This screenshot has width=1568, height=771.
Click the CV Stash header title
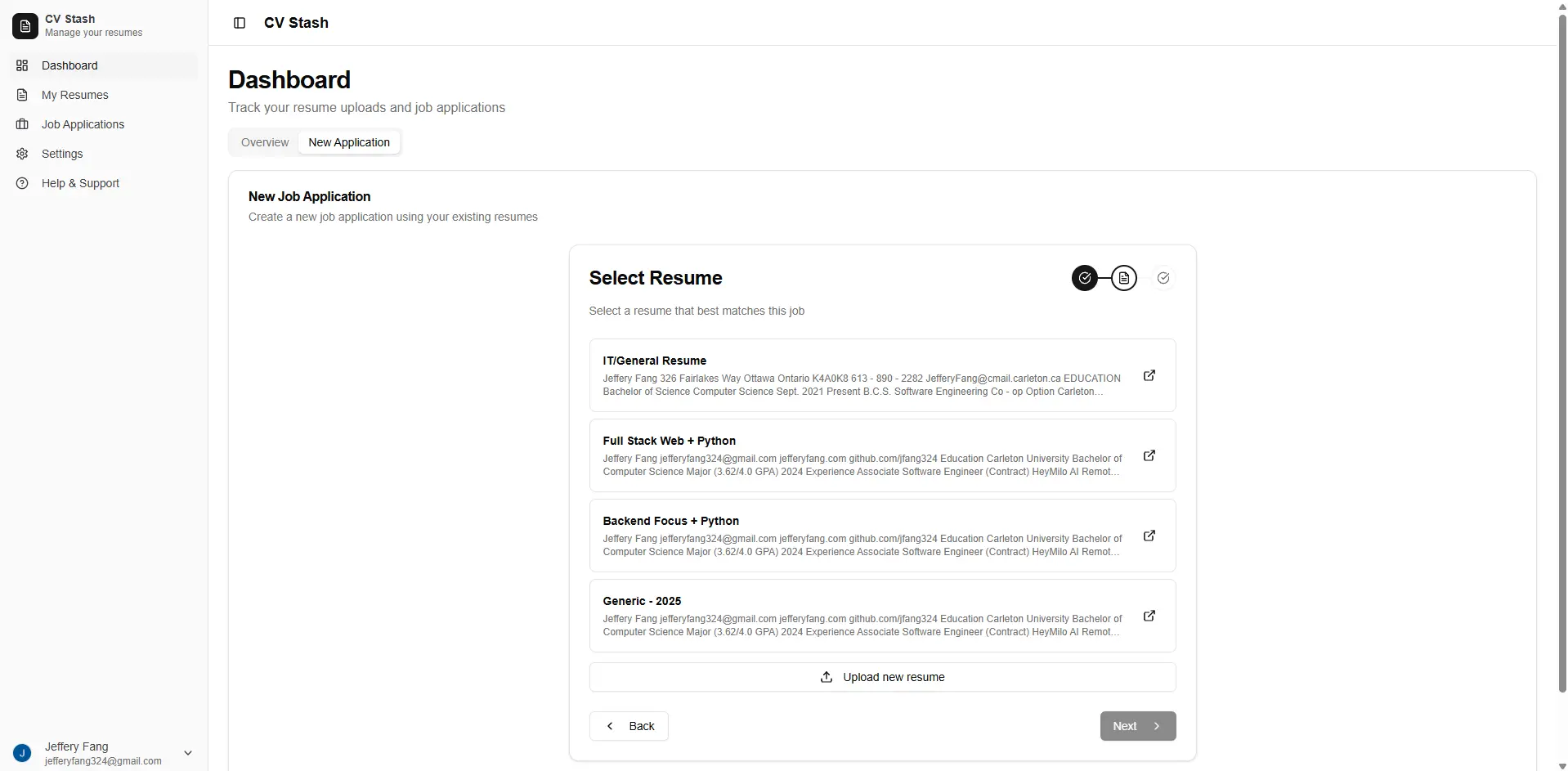pos(296,23)
